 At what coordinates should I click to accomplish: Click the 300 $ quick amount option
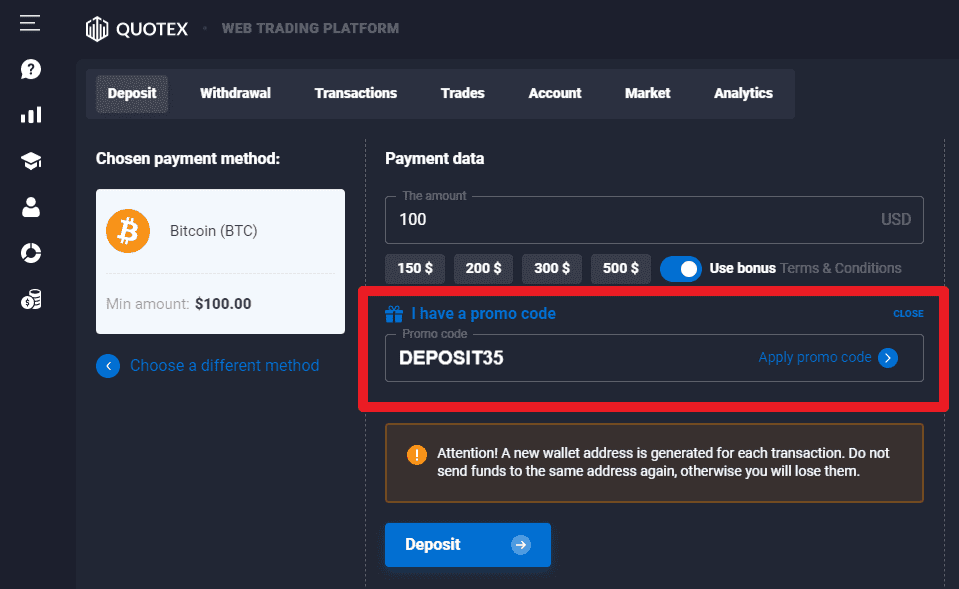(x=551, y=268)
